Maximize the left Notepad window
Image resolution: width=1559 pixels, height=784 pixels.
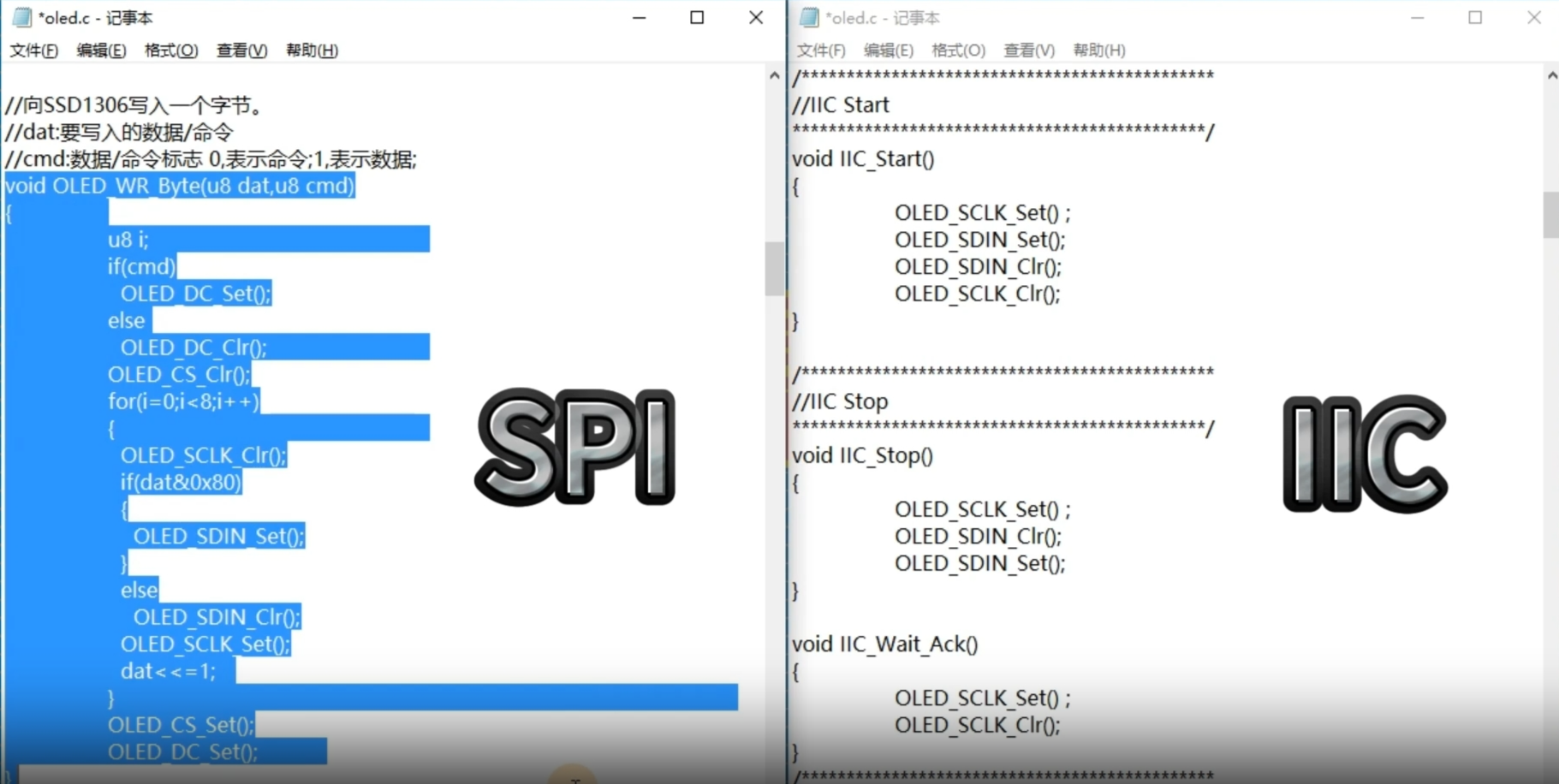tap(697, 17)
